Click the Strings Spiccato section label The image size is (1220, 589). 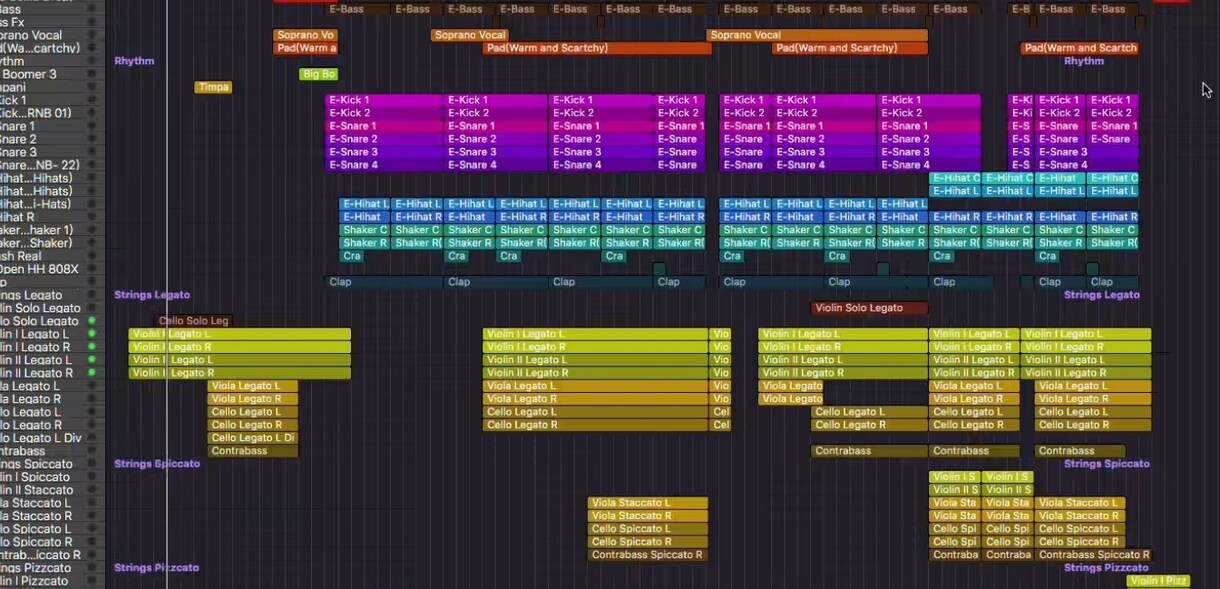tap(157, 463)
